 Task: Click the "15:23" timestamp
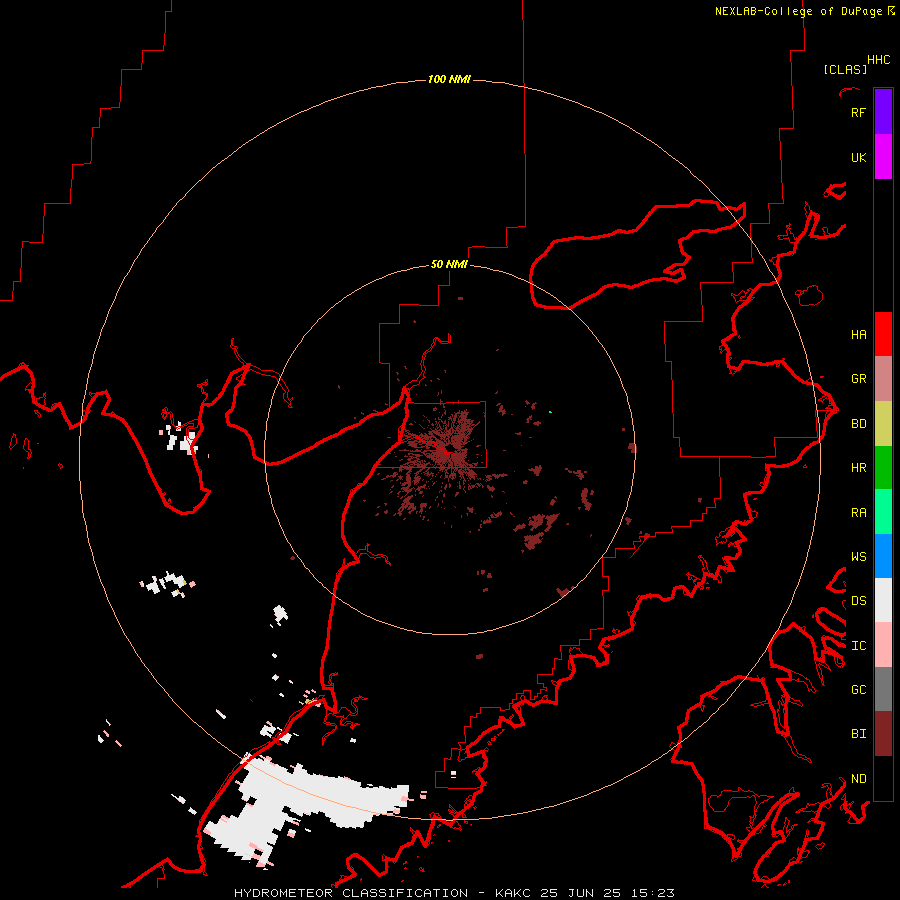pos(652,893)
